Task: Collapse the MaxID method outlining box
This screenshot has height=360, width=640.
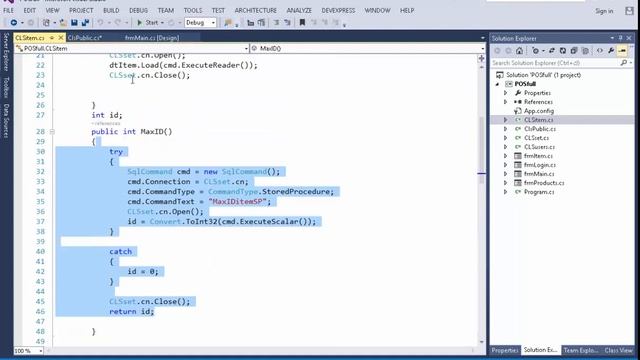Action: click(x=52, y=132)
